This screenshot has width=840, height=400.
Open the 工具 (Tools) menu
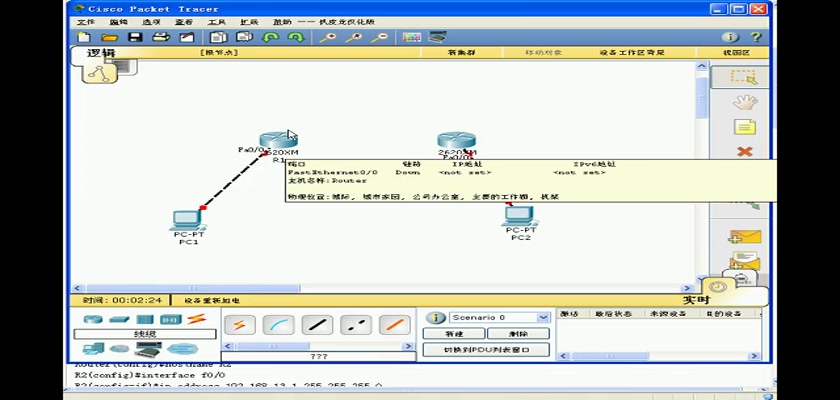pos(216,22)
